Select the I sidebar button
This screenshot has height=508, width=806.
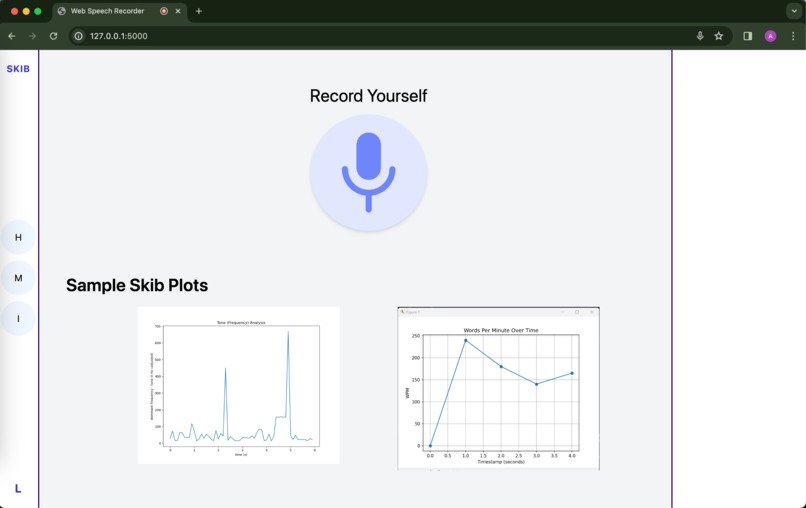18,318
